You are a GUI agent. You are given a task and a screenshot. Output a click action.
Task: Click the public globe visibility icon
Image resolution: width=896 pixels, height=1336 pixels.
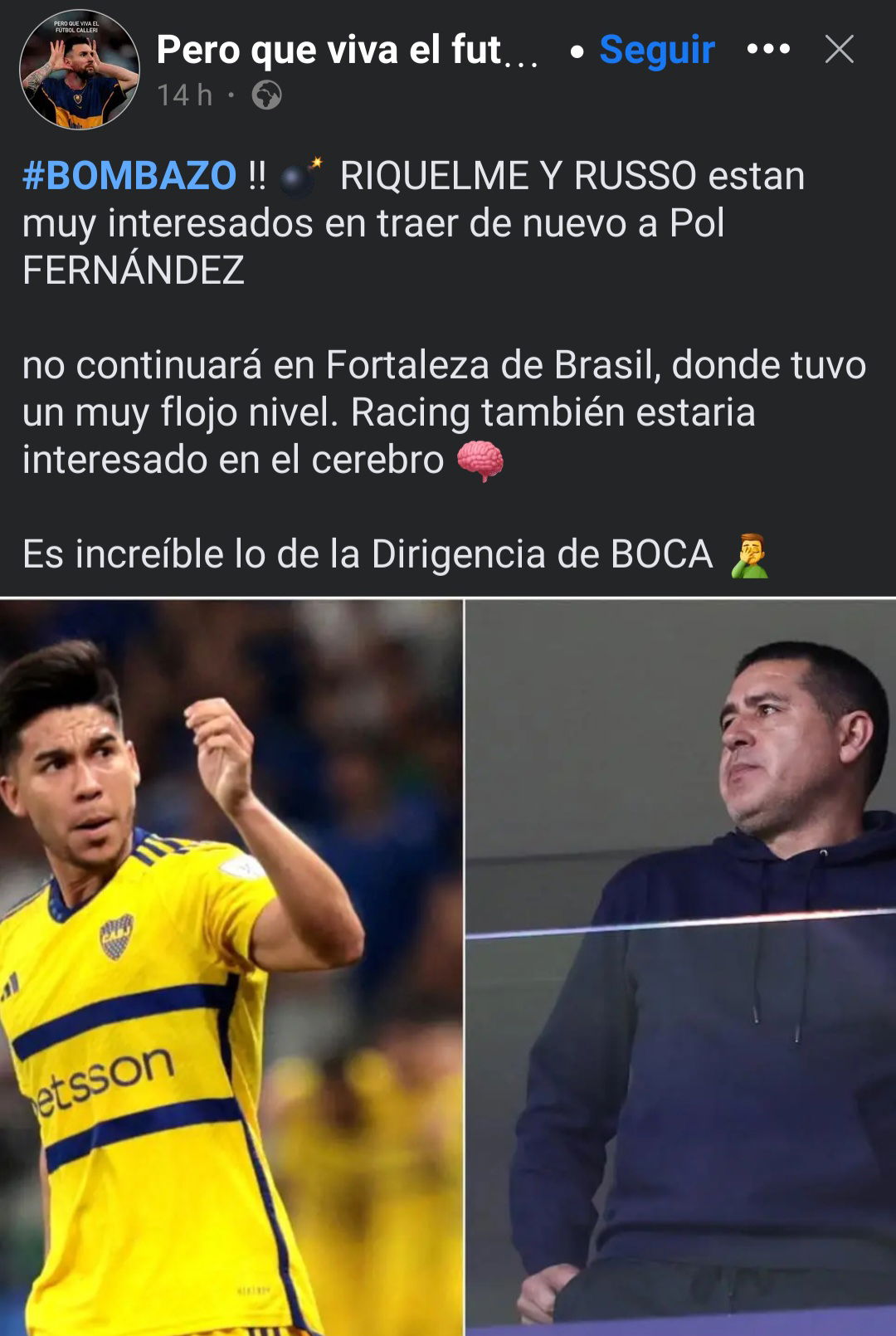pos(266,95)
